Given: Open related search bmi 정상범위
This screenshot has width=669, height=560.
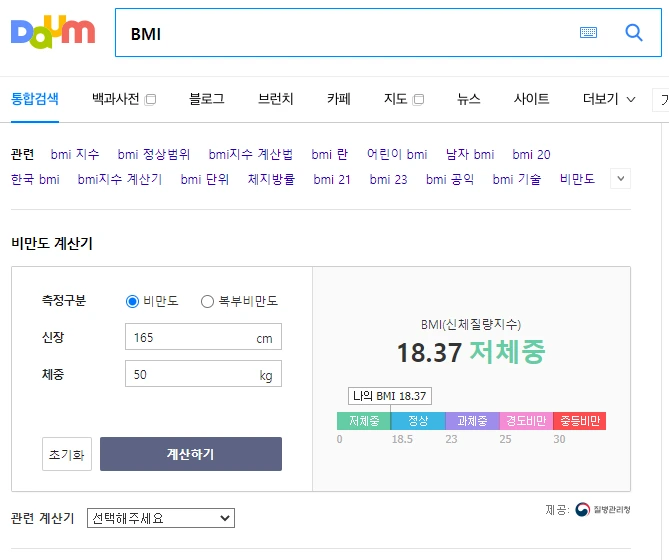Looking at the screenshot, I should click(154, 154).
